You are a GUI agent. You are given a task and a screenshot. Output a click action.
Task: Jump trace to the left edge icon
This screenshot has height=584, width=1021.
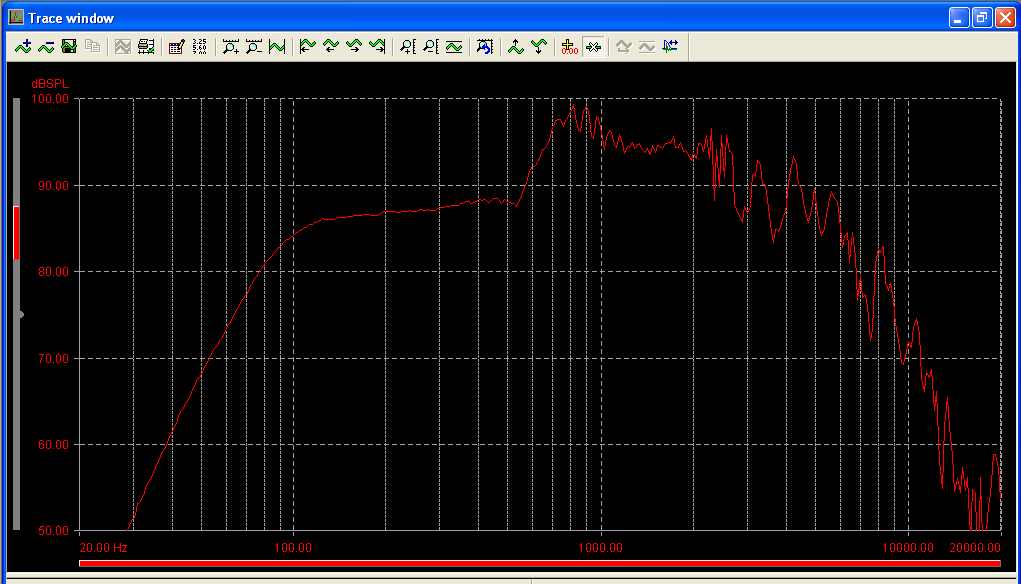(x=307, y=47)
